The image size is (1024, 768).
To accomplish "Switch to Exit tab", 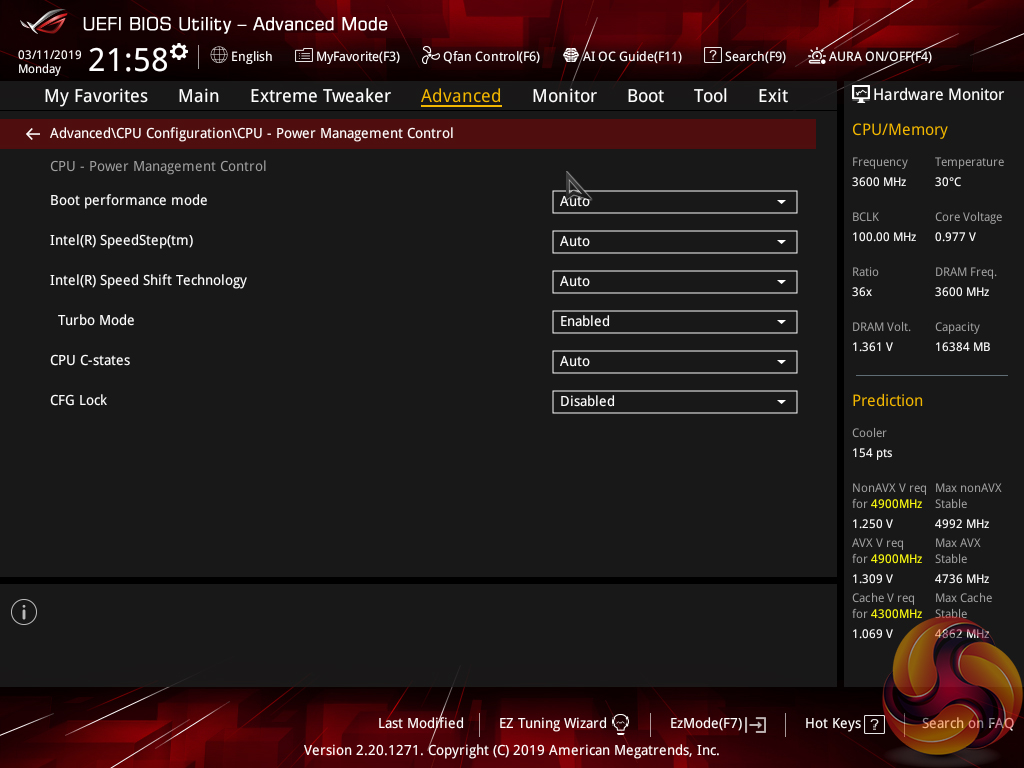I will [x=773, y=96].
